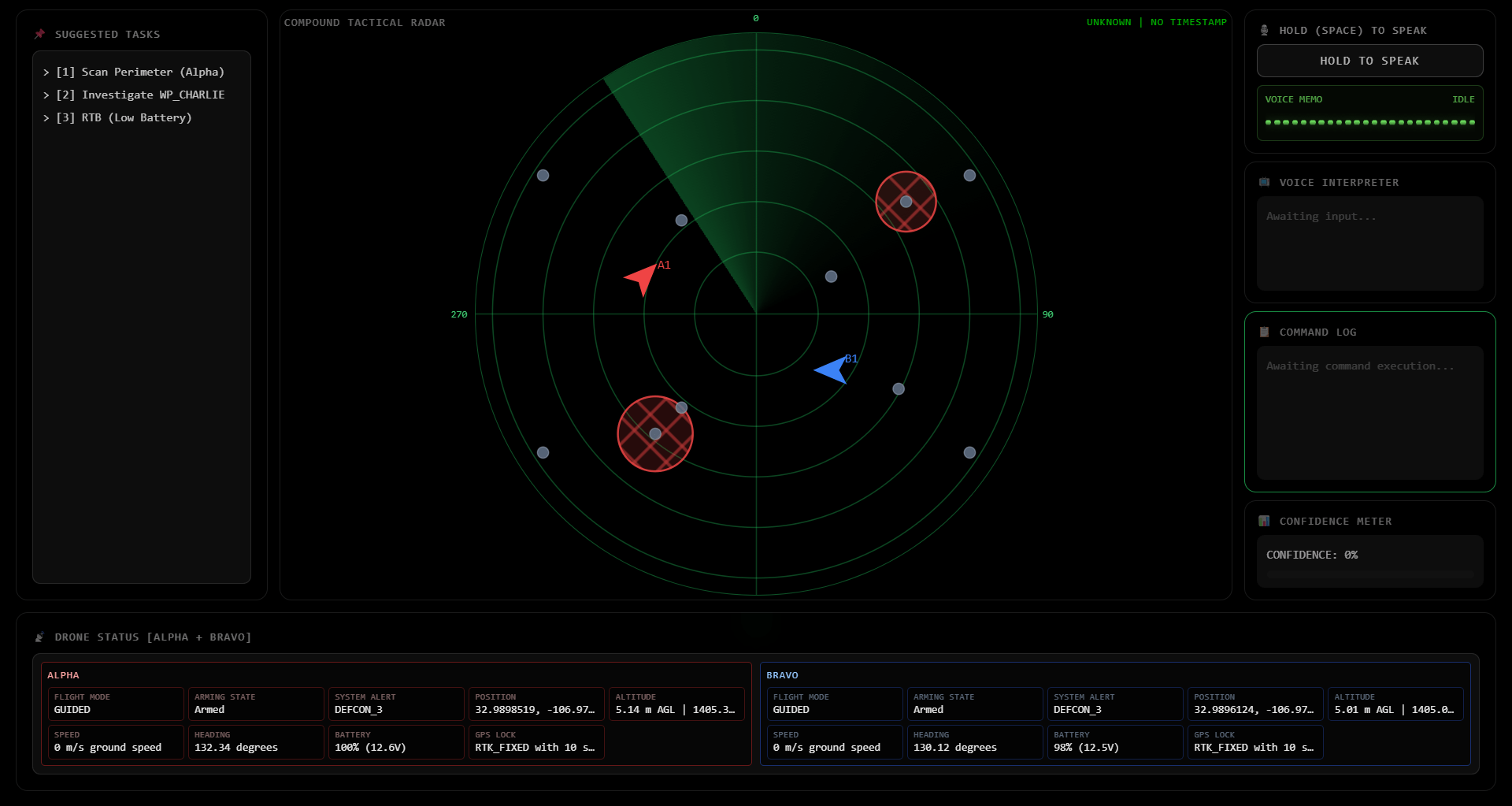Click Bravo Heading 130.12 degrees cell

pyautogui.click(x=975, y=741)
